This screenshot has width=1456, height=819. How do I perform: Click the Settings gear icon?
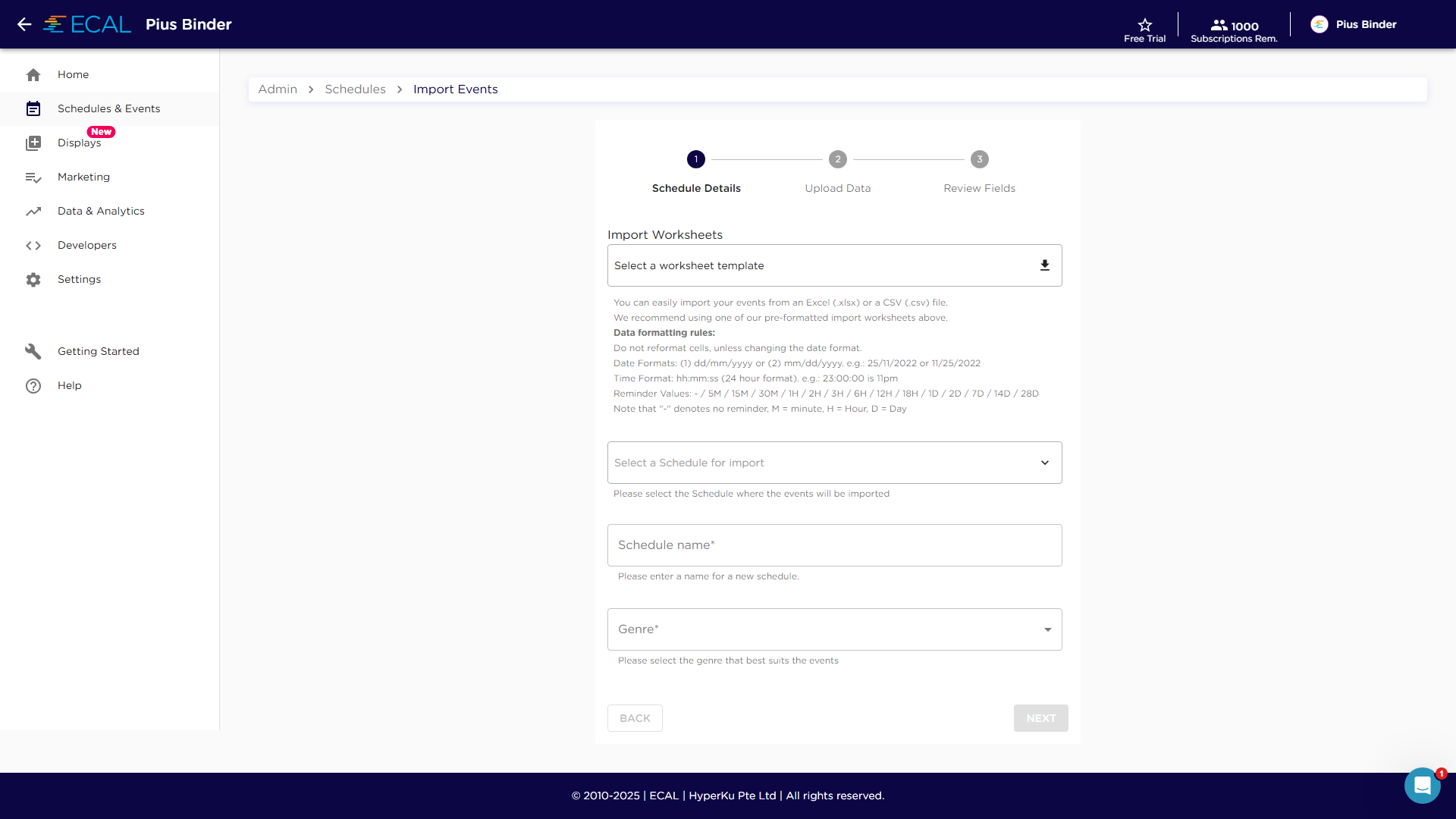(33, 280)
